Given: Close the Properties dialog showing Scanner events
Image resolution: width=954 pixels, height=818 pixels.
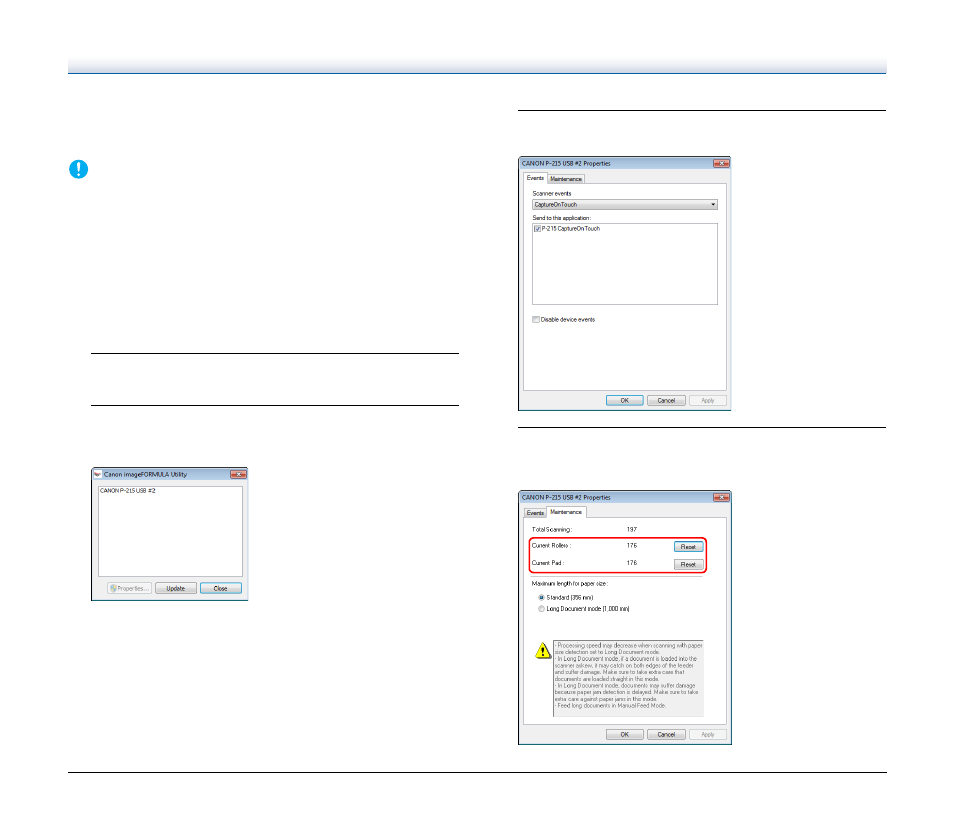Looking at the screenshot, I should [721, 163].
